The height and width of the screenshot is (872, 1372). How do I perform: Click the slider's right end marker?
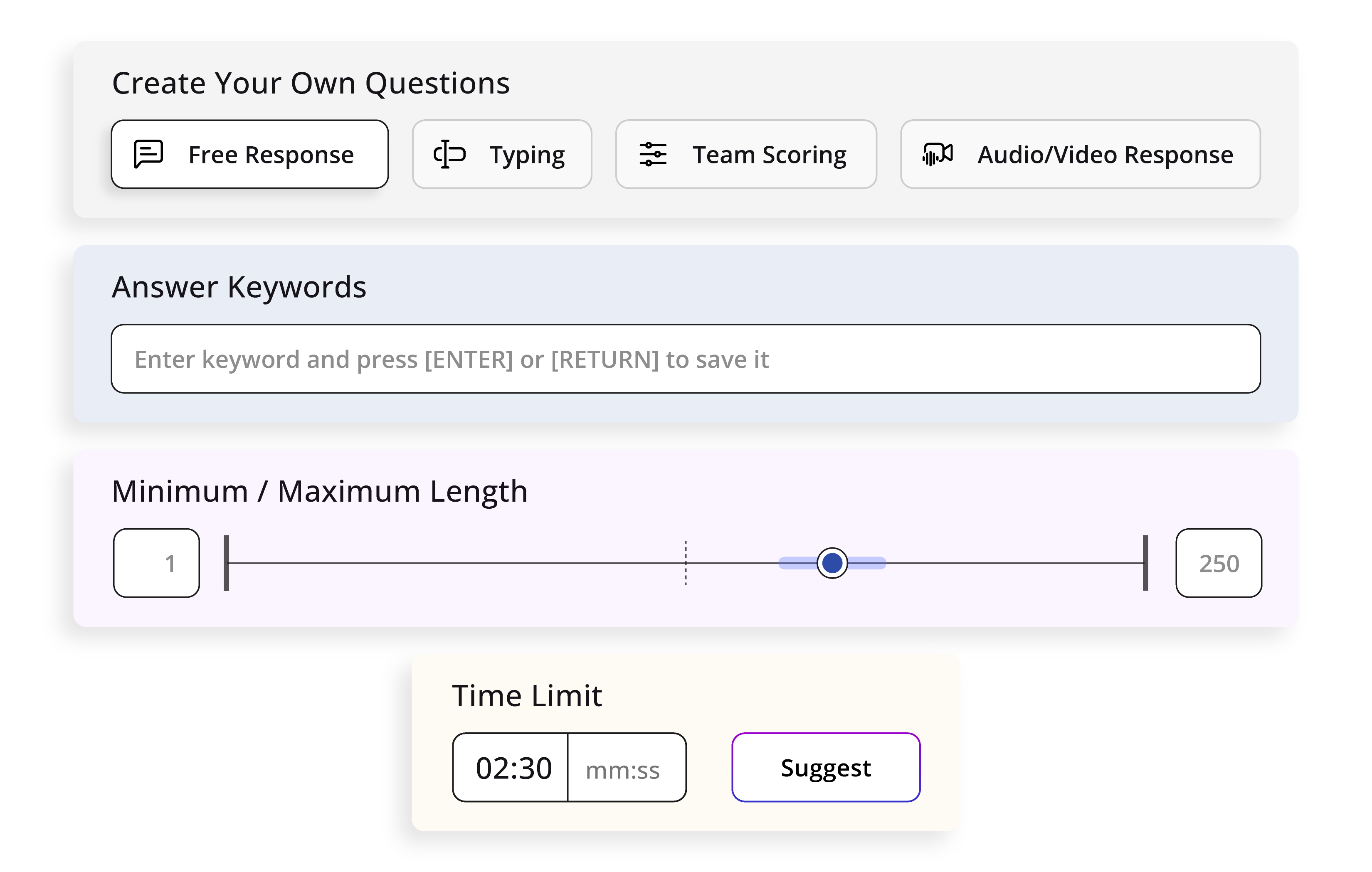(1145, 563)
